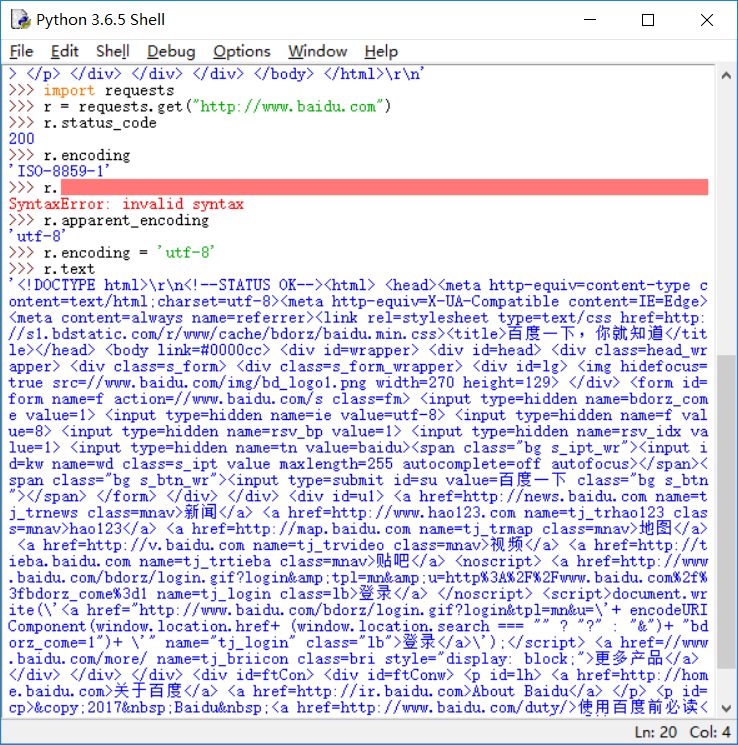Screen dimensions: 738x745
Task: Click the 'import requests' line
Action: 109,90
